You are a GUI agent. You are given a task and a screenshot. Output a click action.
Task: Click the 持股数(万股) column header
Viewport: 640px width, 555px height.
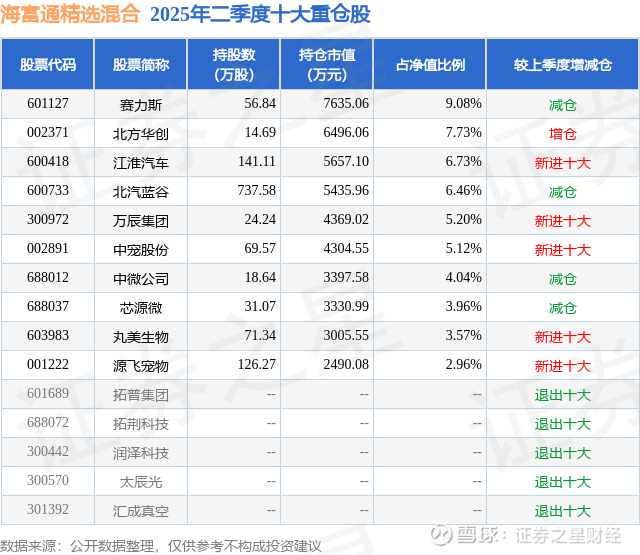[234, 64]
